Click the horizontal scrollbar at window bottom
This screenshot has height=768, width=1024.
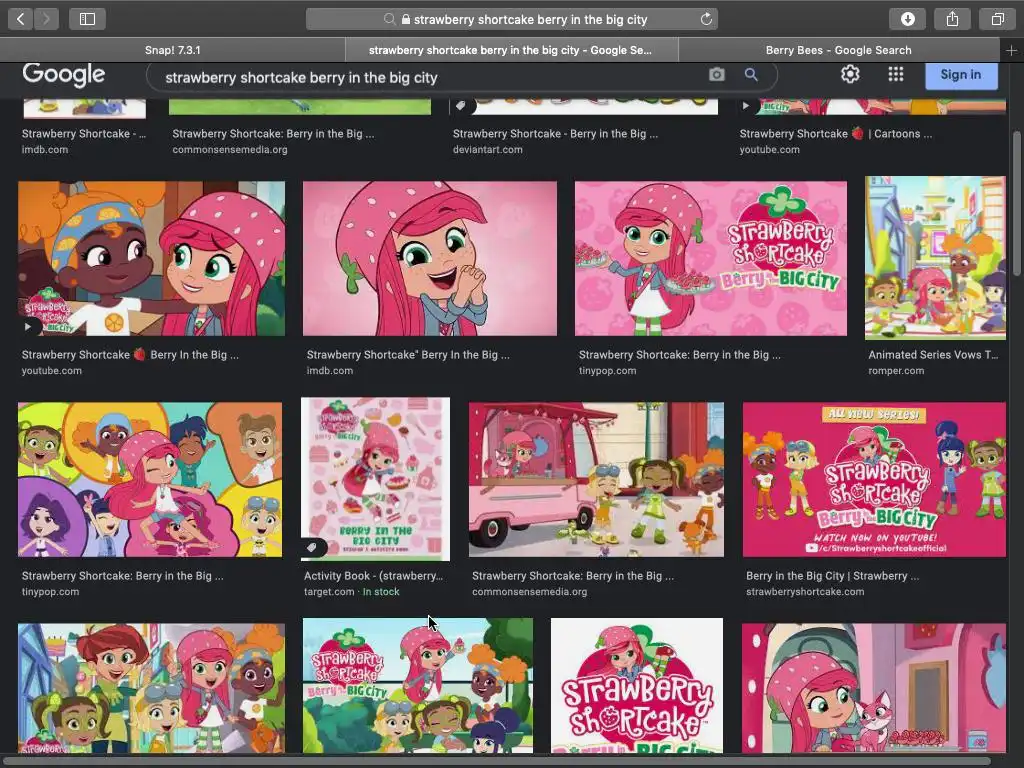click(496, 761)
